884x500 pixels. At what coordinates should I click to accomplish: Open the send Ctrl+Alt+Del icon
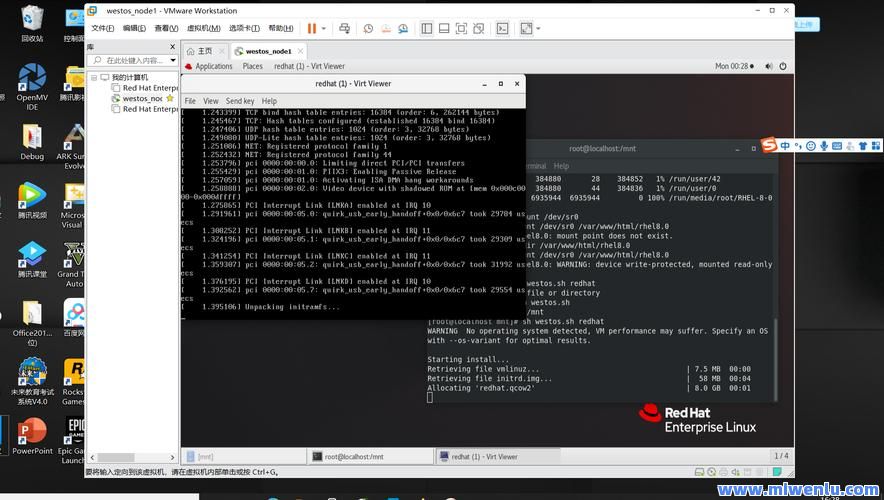pyautogui.click(x=344, y=28)
